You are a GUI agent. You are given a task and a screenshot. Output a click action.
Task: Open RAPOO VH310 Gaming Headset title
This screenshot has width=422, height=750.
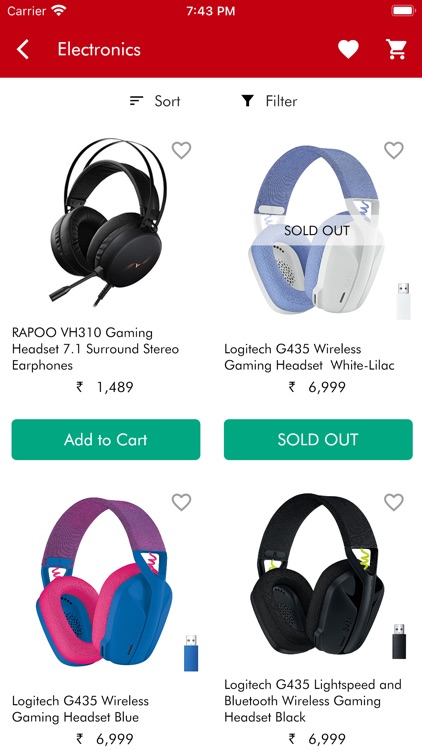coord(96,349)
